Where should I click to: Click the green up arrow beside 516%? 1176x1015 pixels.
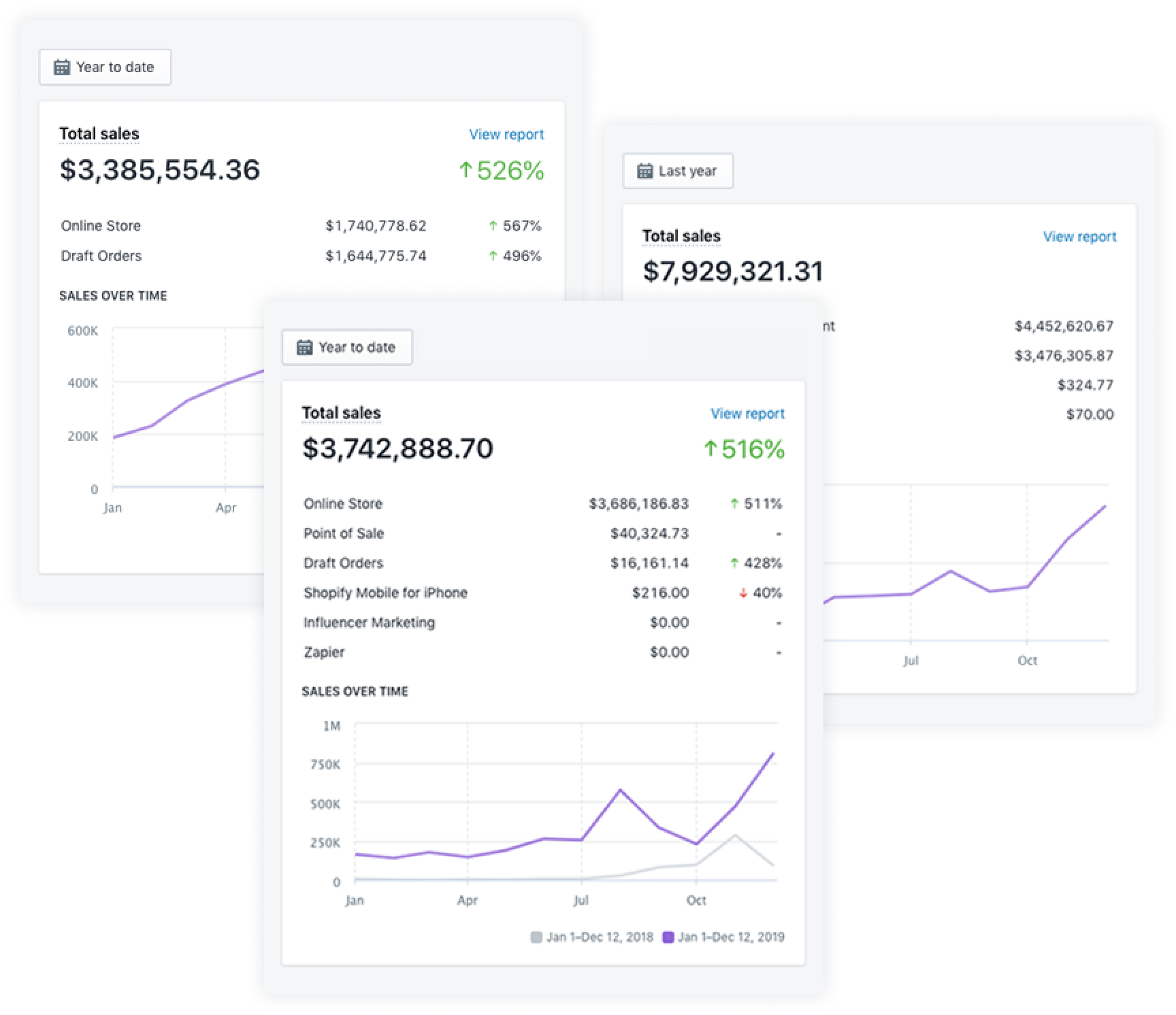[710, 449]
